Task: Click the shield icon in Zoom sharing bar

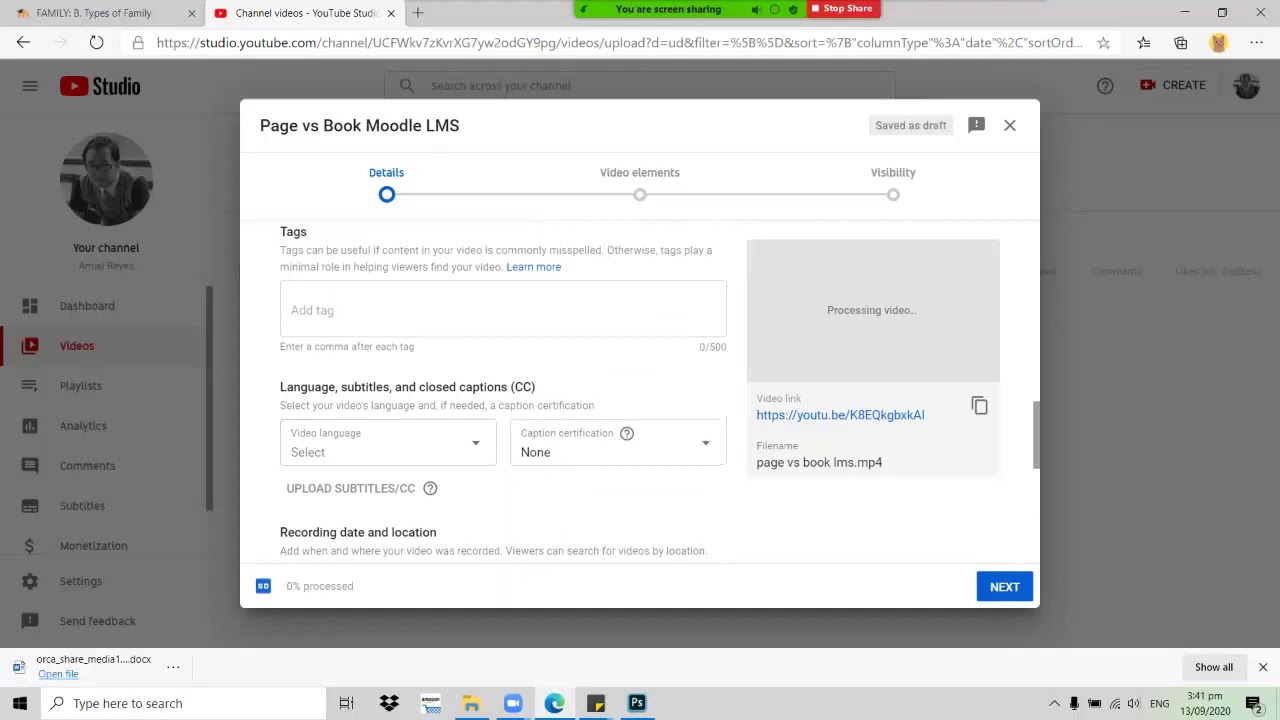Action: [793, 9]
